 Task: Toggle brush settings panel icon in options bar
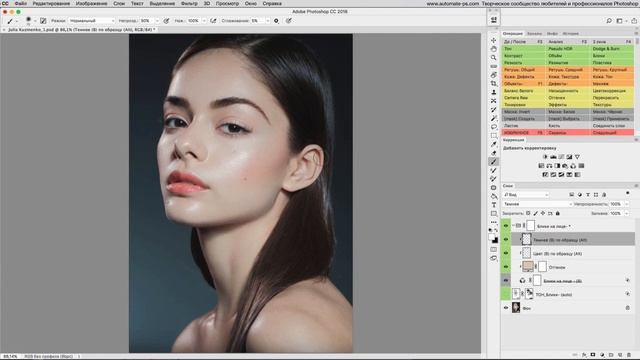pyautogui.click(x=43, y=20)
